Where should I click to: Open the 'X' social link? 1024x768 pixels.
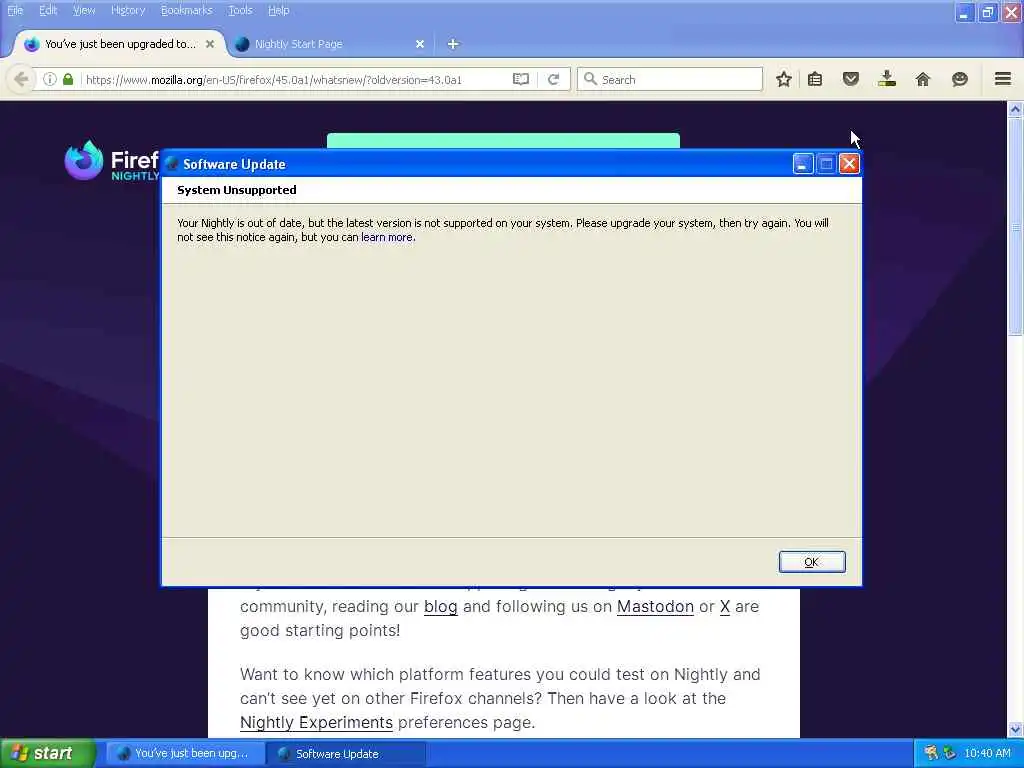click(724, 607)
